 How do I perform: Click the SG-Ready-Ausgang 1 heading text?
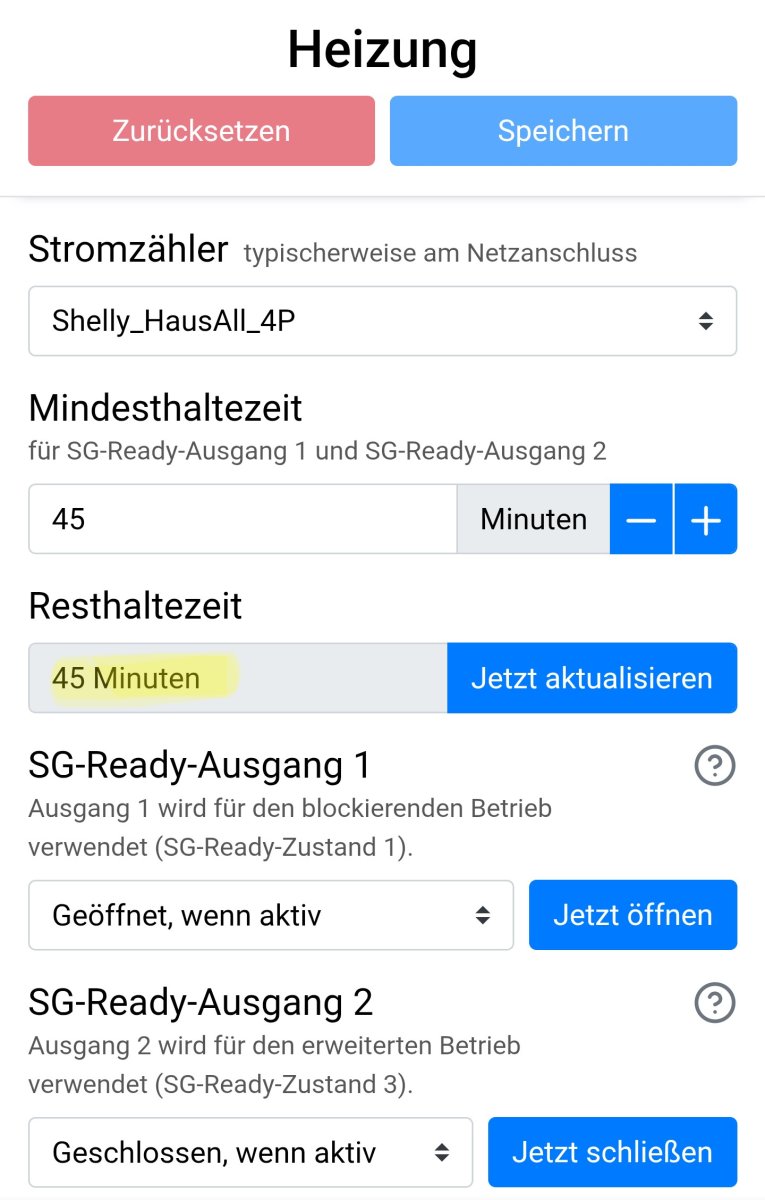pyautogui.click(x=199, y=766)
